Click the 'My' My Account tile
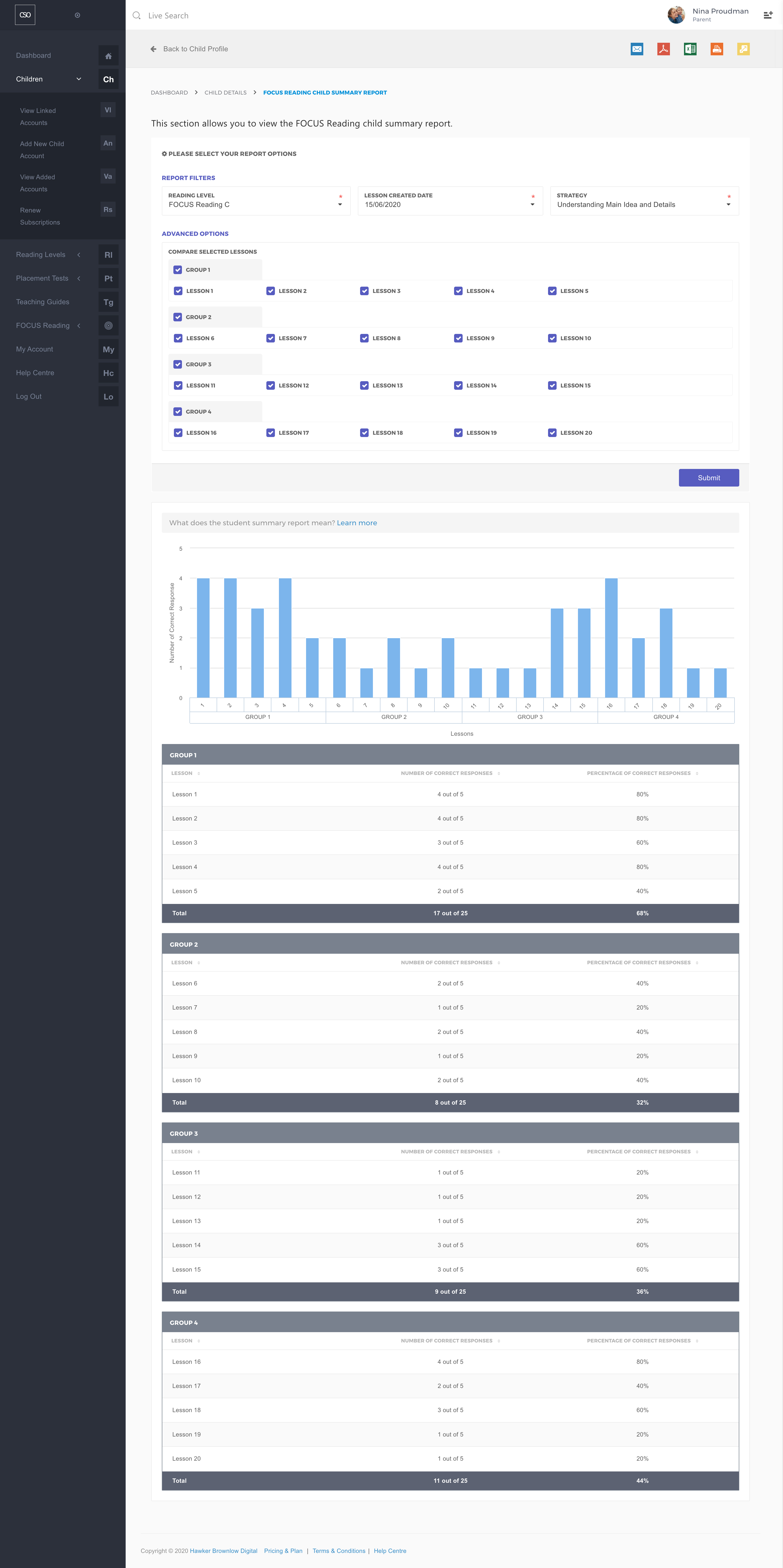 tap(108, 350)
